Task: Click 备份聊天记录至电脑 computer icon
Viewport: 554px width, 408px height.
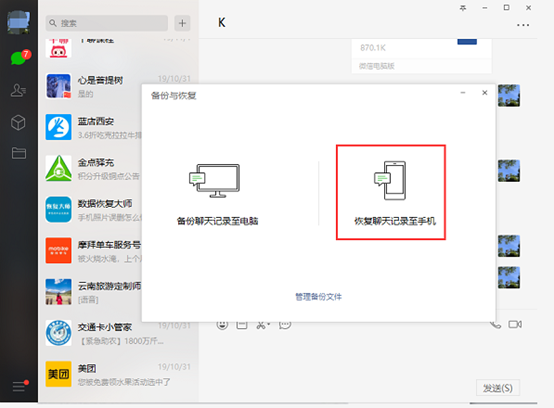Action: point(214,181)
